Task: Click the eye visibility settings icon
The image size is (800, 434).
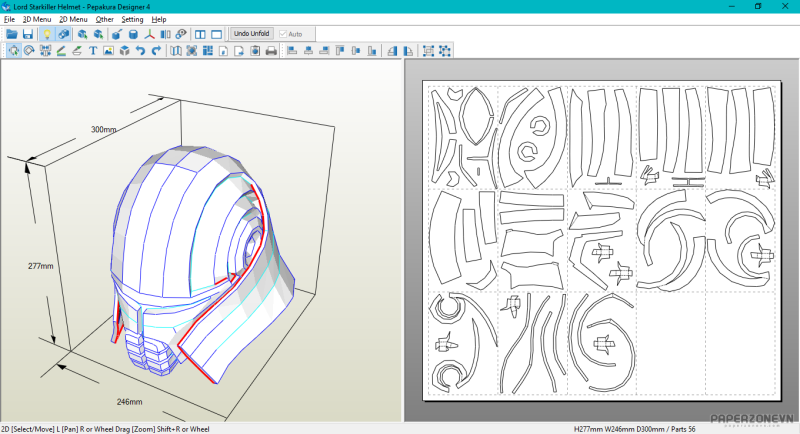Action: [181, 34]
